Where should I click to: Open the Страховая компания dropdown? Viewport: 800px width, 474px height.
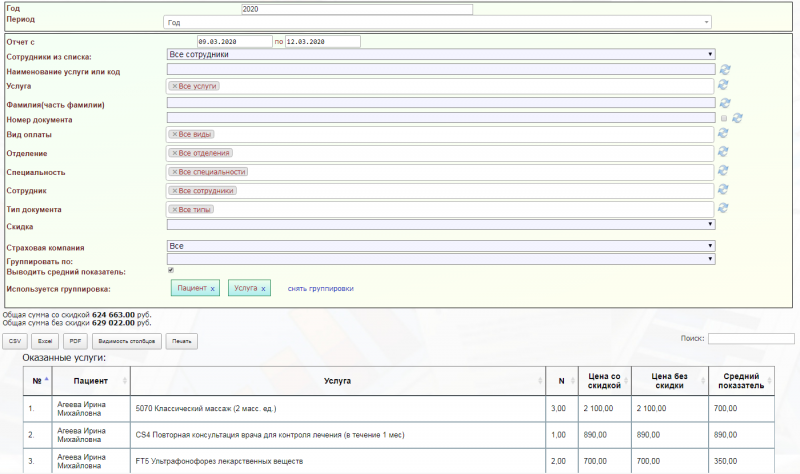pyautogui.click(x=441, y=245)
